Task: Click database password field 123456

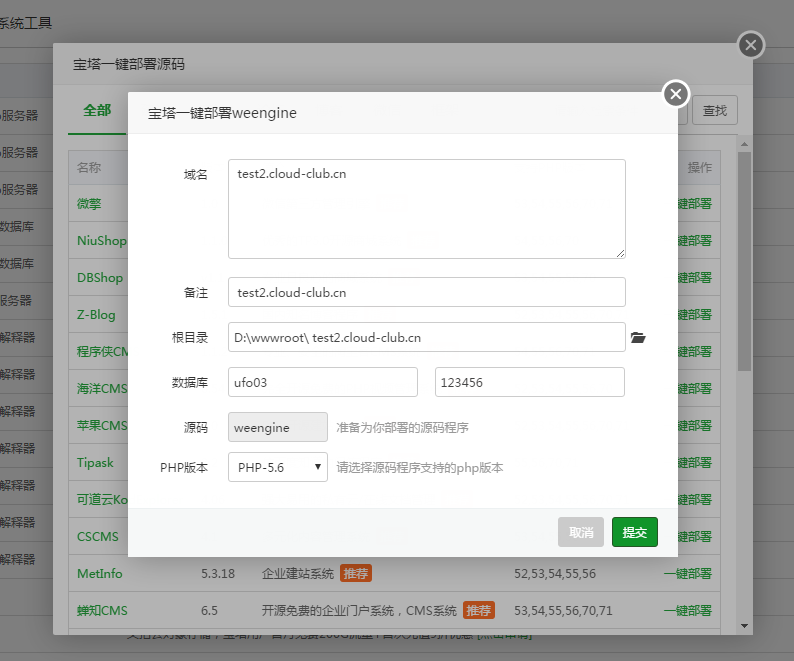Action: coord(530,382)
